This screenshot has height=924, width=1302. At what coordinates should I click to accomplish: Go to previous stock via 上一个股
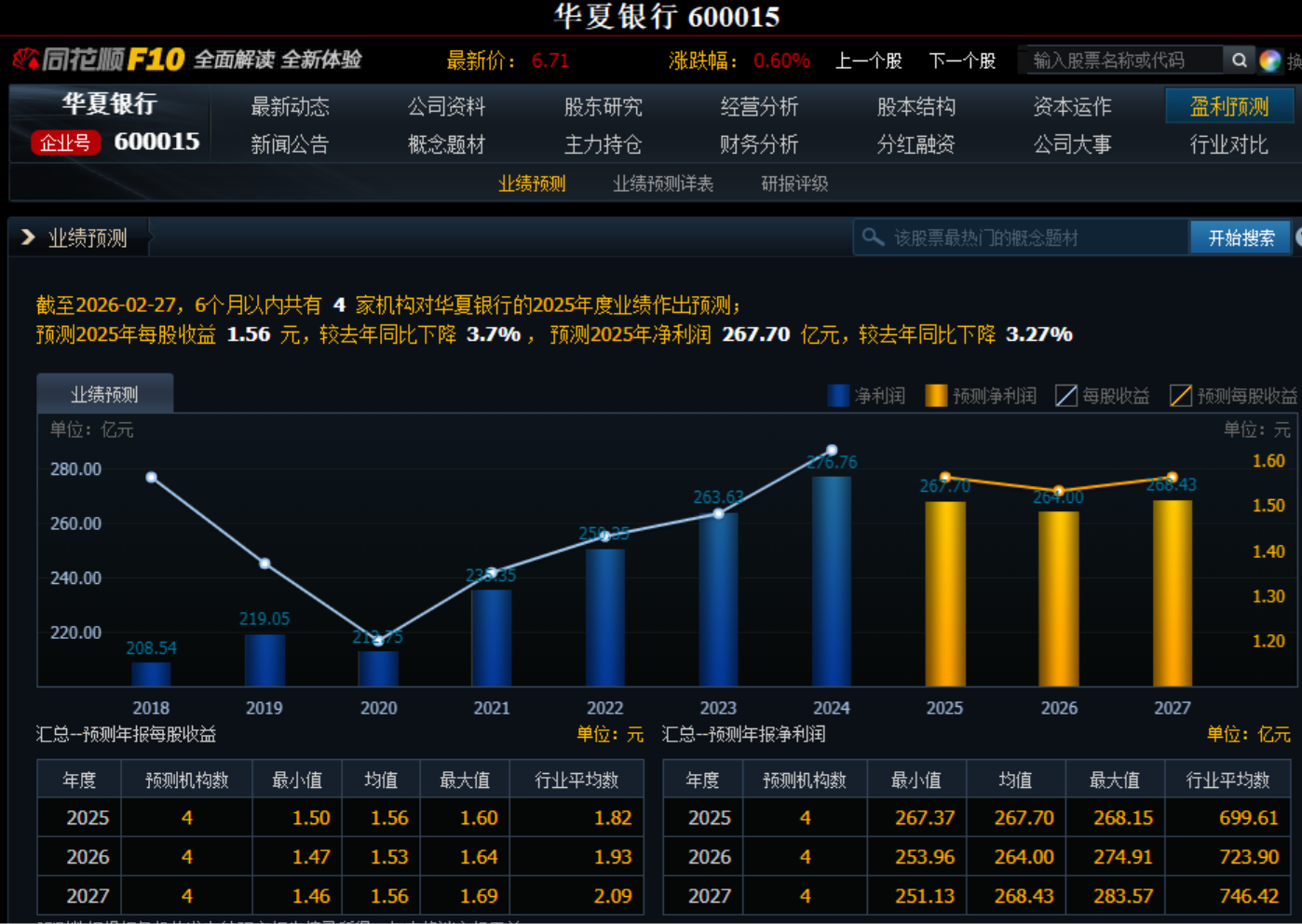[x=868, y=61]
